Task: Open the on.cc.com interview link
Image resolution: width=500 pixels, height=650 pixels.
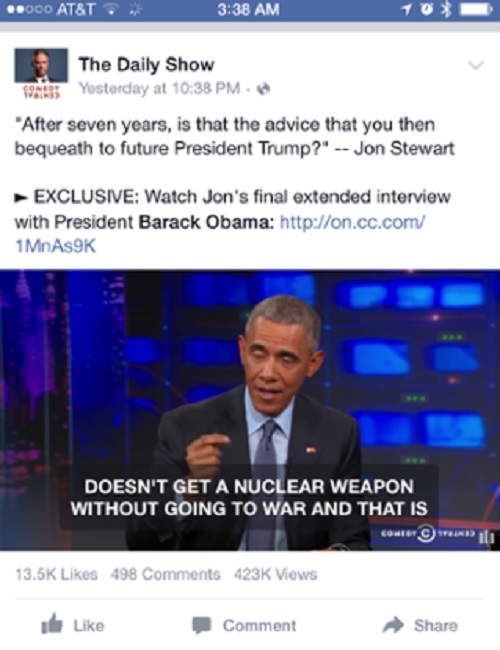Action: click(220, 234)
